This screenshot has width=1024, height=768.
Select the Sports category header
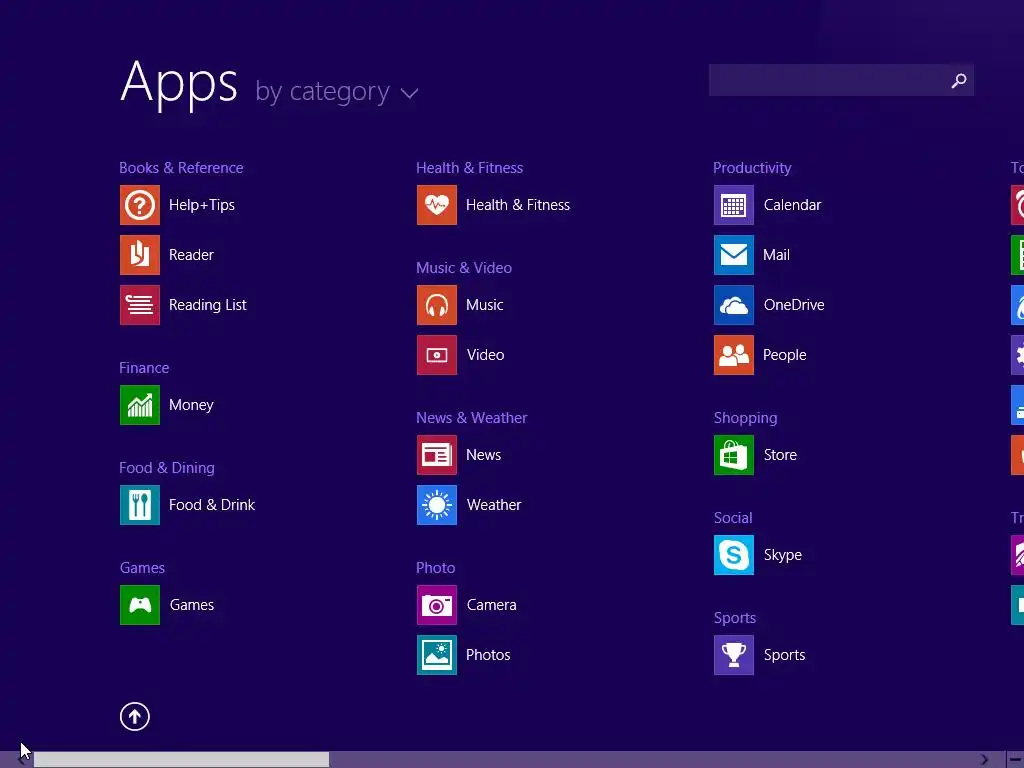735,618
